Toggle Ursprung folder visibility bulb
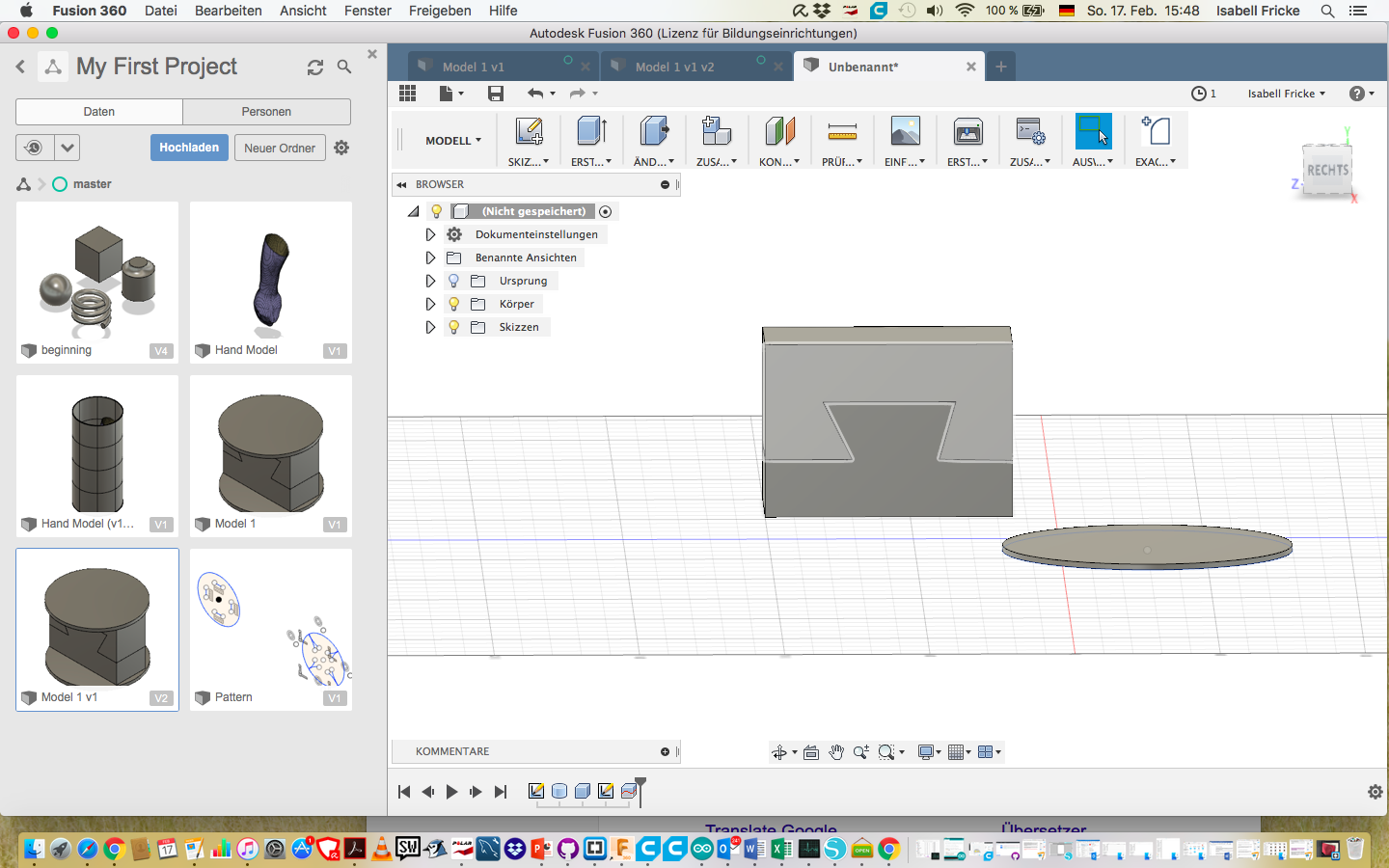Screen dimensions: 1389x868 tap(453, 281)
